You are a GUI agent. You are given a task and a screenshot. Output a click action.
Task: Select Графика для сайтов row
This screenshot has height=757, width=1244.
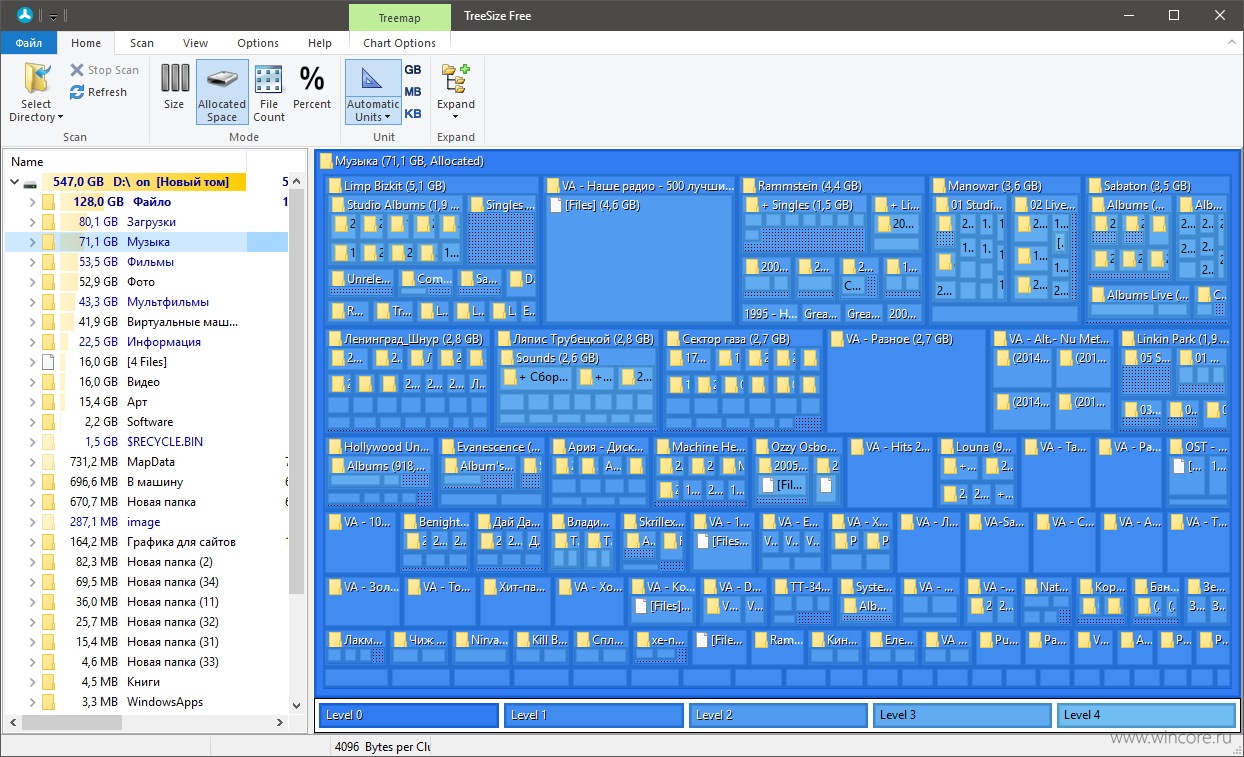(147, 542)
